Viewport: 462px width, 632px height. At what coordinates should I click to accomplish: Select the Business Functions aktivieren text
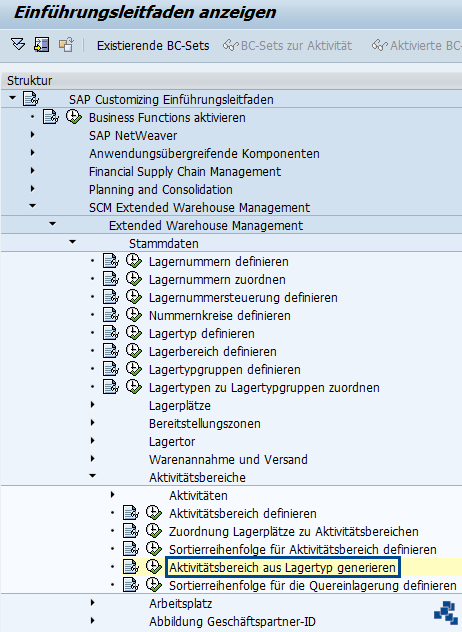[167, 118]
